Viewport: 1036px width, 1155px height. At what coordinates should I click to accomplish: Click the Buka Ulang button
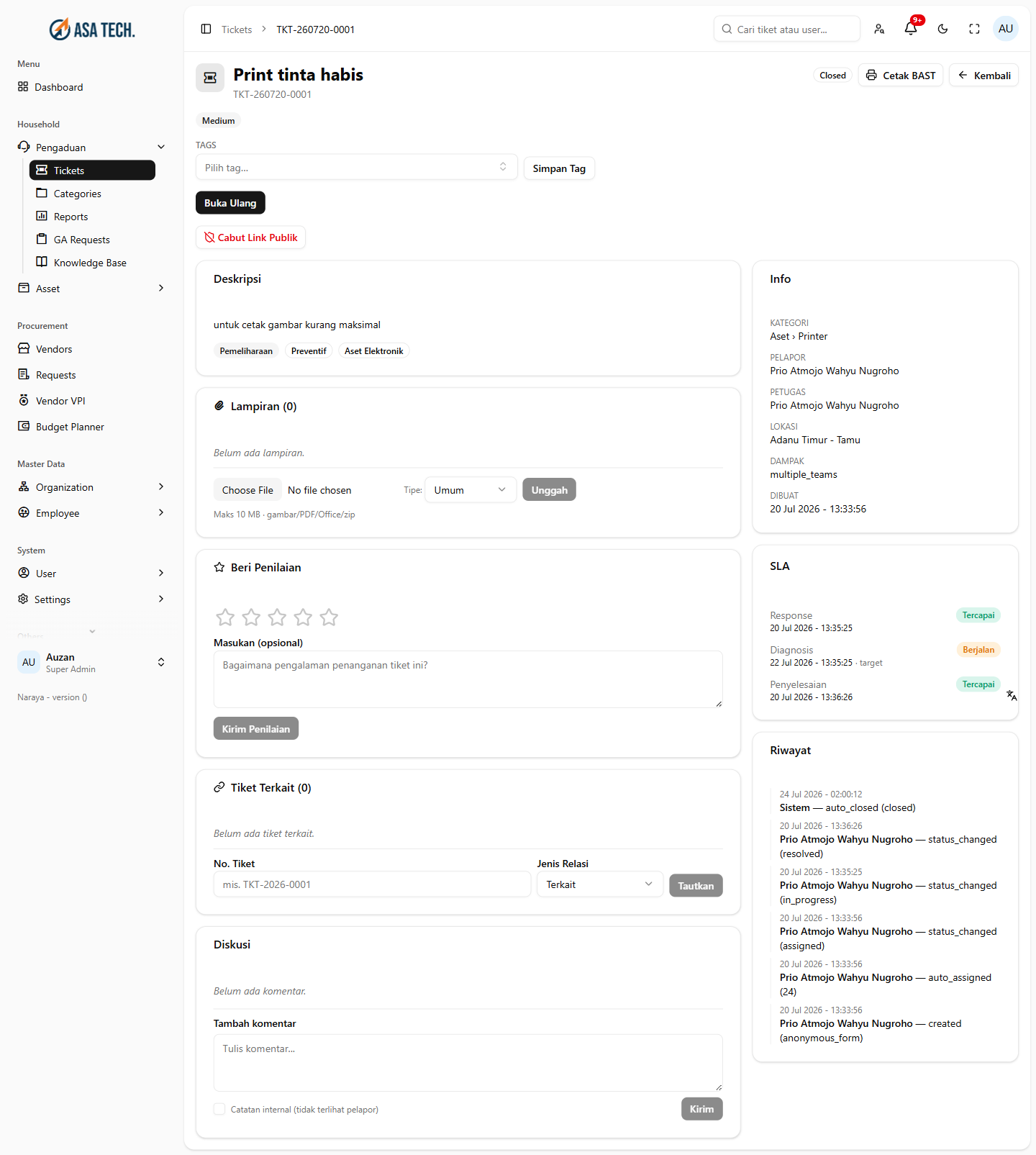[230, 203]
